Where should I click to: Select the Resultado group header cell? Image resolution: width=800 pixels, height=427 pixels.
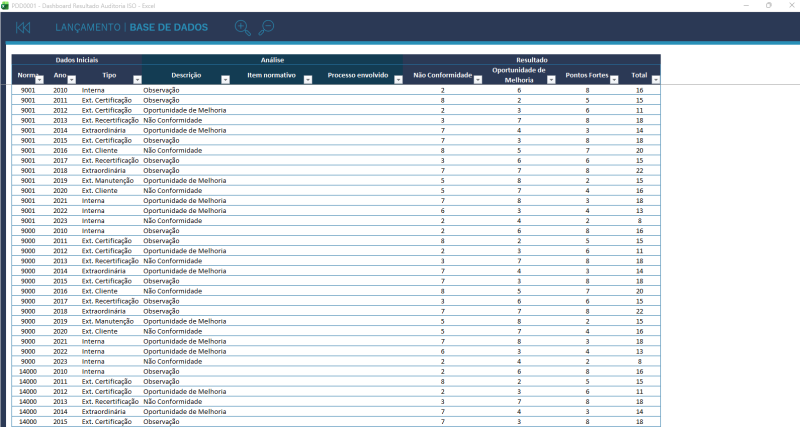[531, 60]
